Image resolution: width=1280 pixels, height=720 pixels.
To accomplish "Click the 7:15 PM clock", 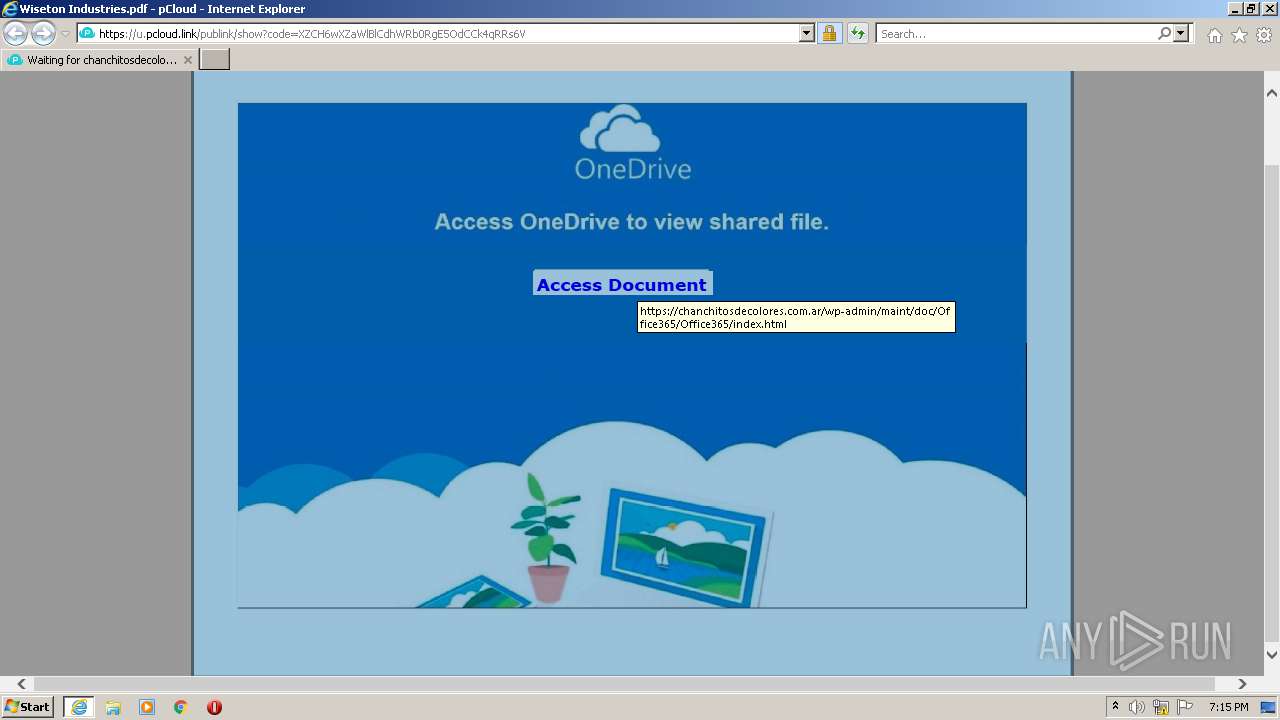I will [1228, 707].
